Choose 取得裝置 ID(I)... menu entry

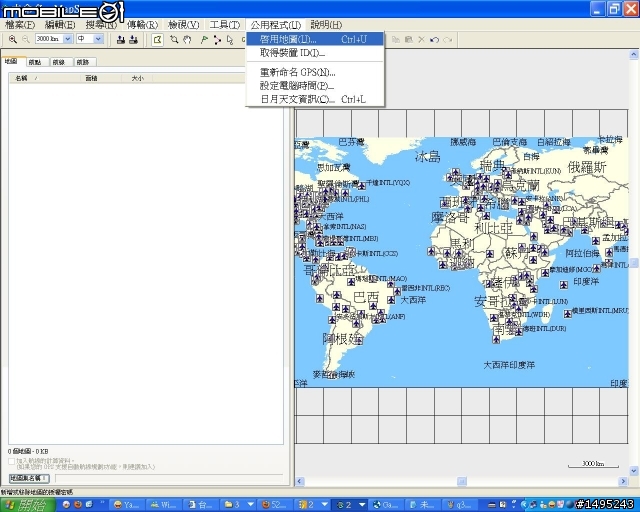pos(315,53)
